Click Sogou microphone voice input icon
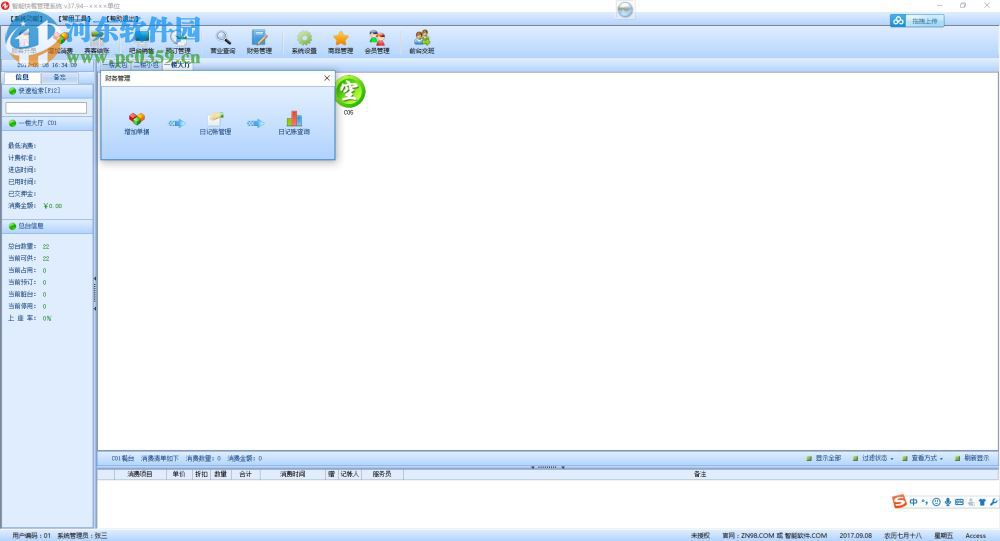This screenshot has width=1000, height=541. [x=948, y=502]
